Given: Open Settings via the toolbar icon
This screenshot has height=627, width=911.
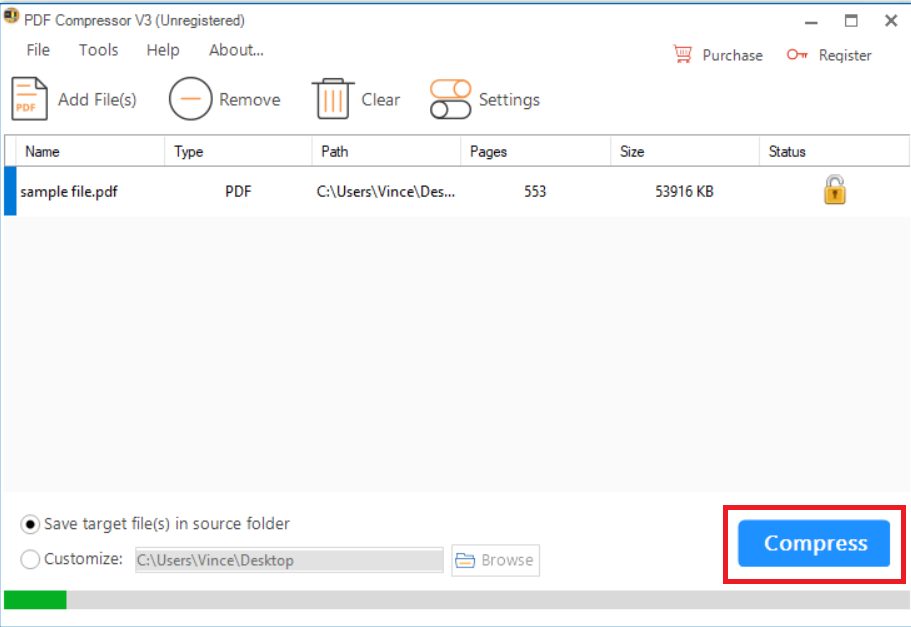Looking at the screenshot, I should 450,98.
